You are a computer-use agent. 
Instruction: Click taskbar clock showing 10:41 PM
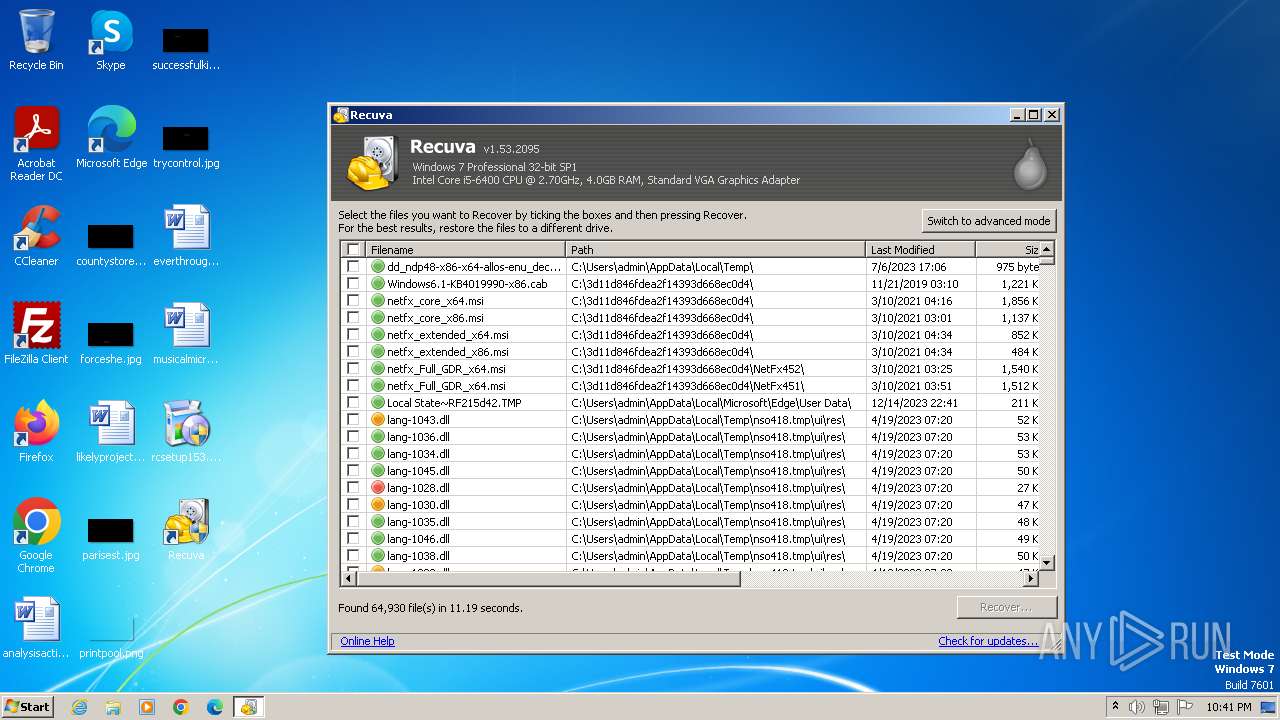pyautogui.click(x=1229, y=707)
